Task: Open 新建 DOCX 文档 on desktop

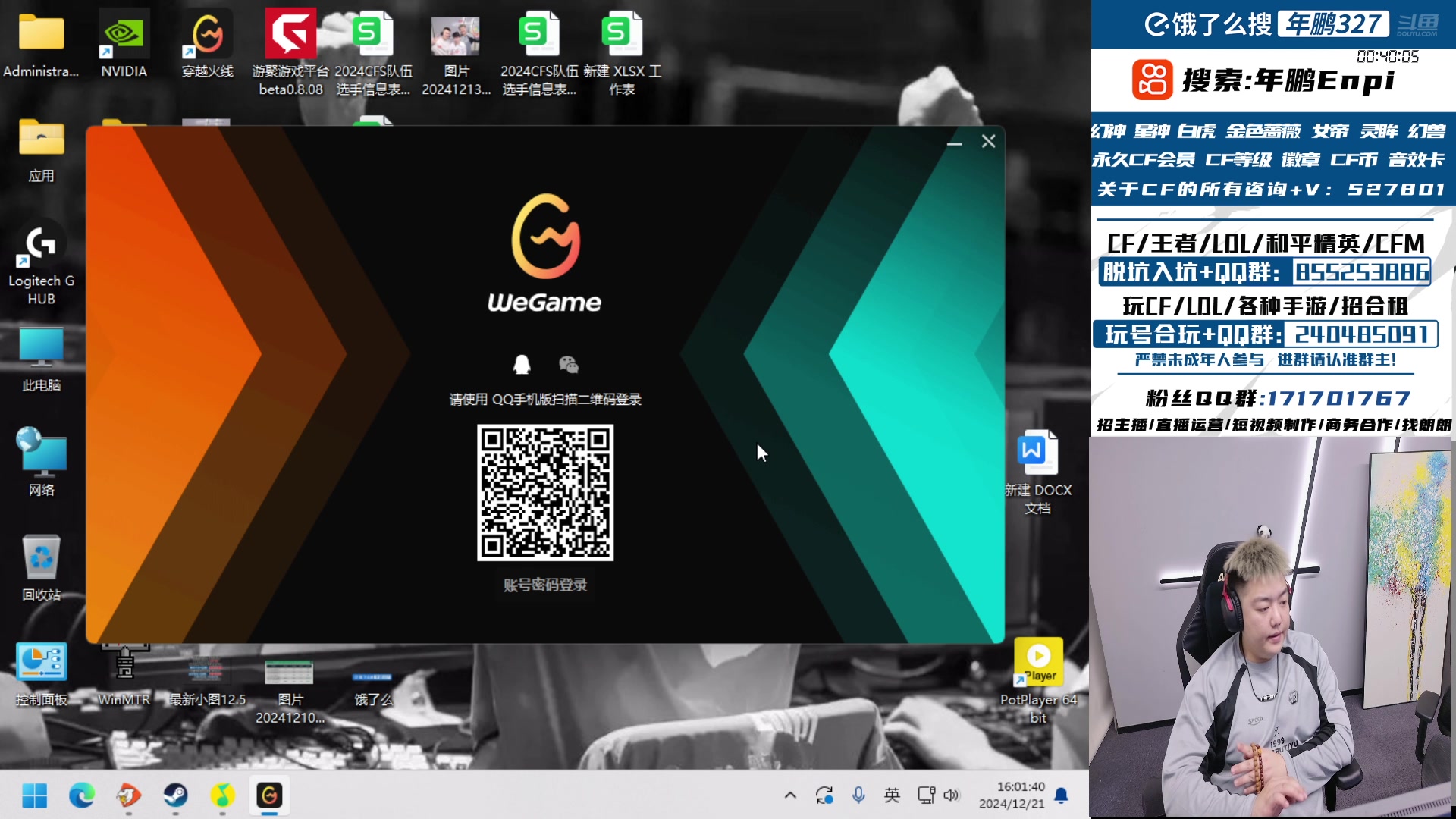Action: coord(1037,472)
